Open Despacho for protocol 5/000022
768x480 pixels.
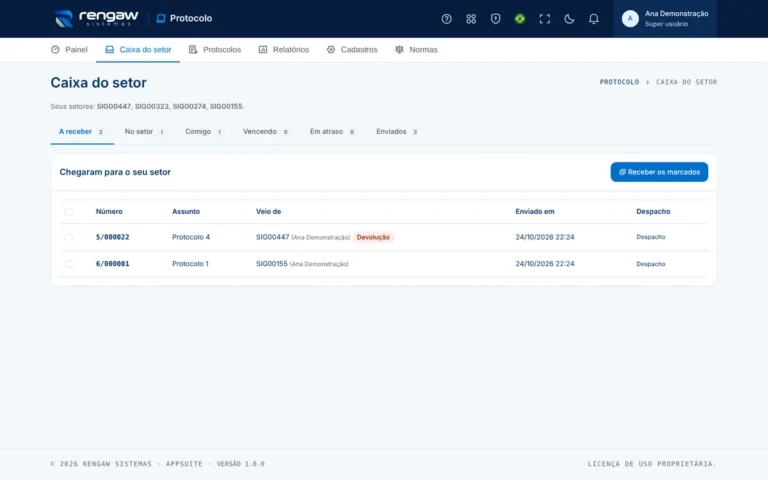(650, 237)
